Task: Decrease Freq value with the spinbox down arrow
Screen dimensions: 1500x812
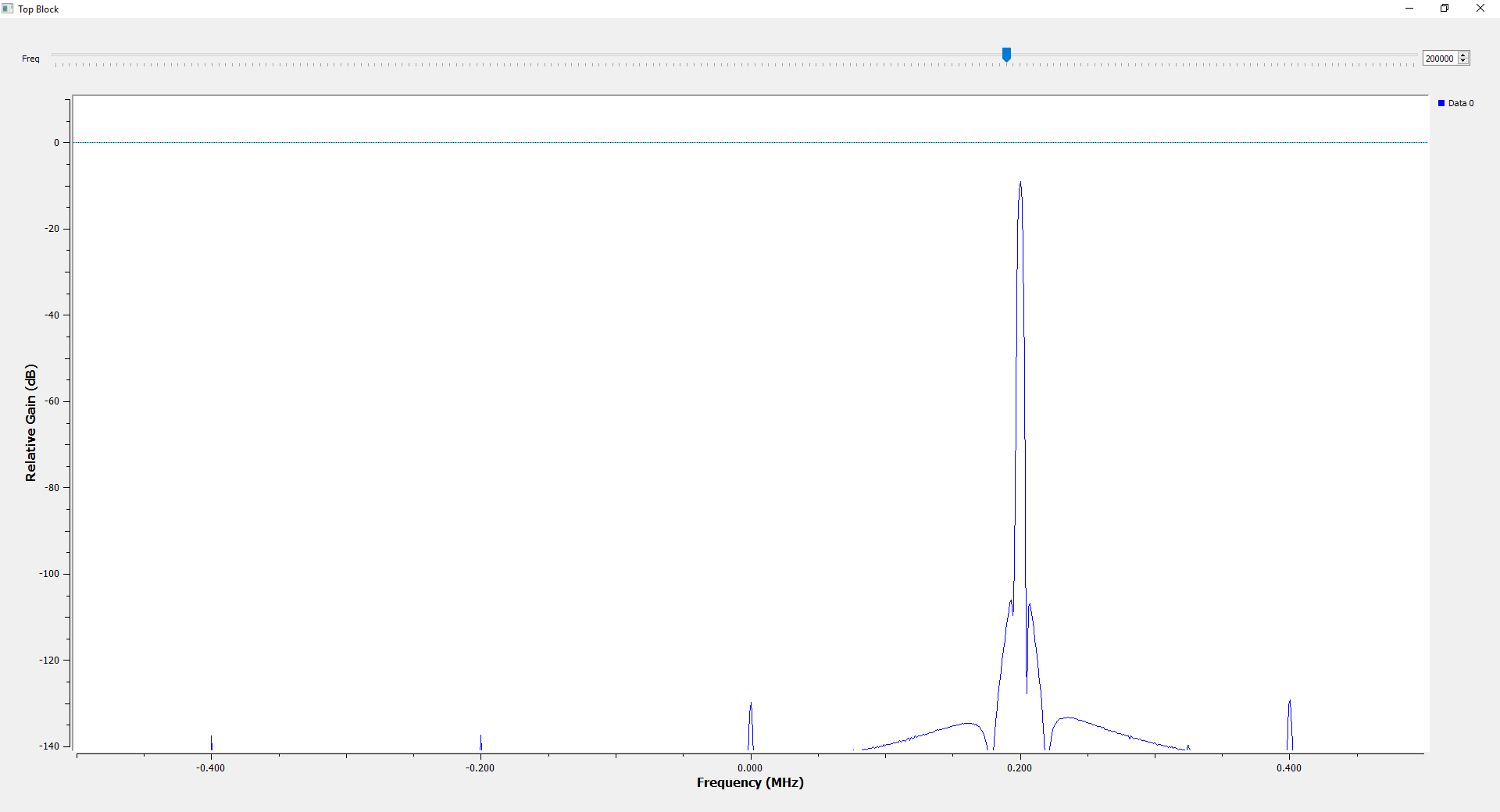Action: (x=1463, y=62)
